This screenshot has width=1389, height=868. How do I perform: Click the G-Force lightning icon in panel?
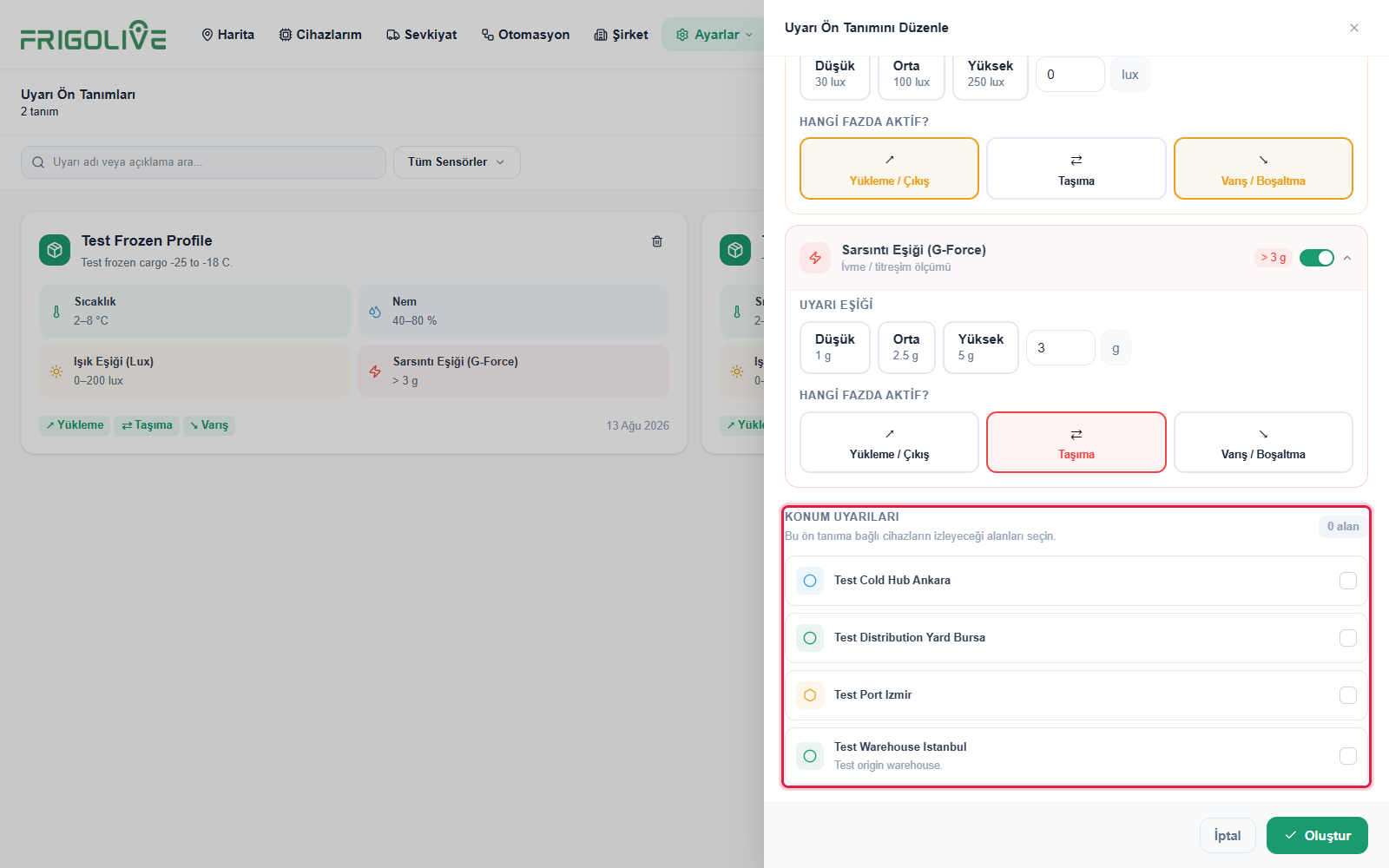click(815, 258)
